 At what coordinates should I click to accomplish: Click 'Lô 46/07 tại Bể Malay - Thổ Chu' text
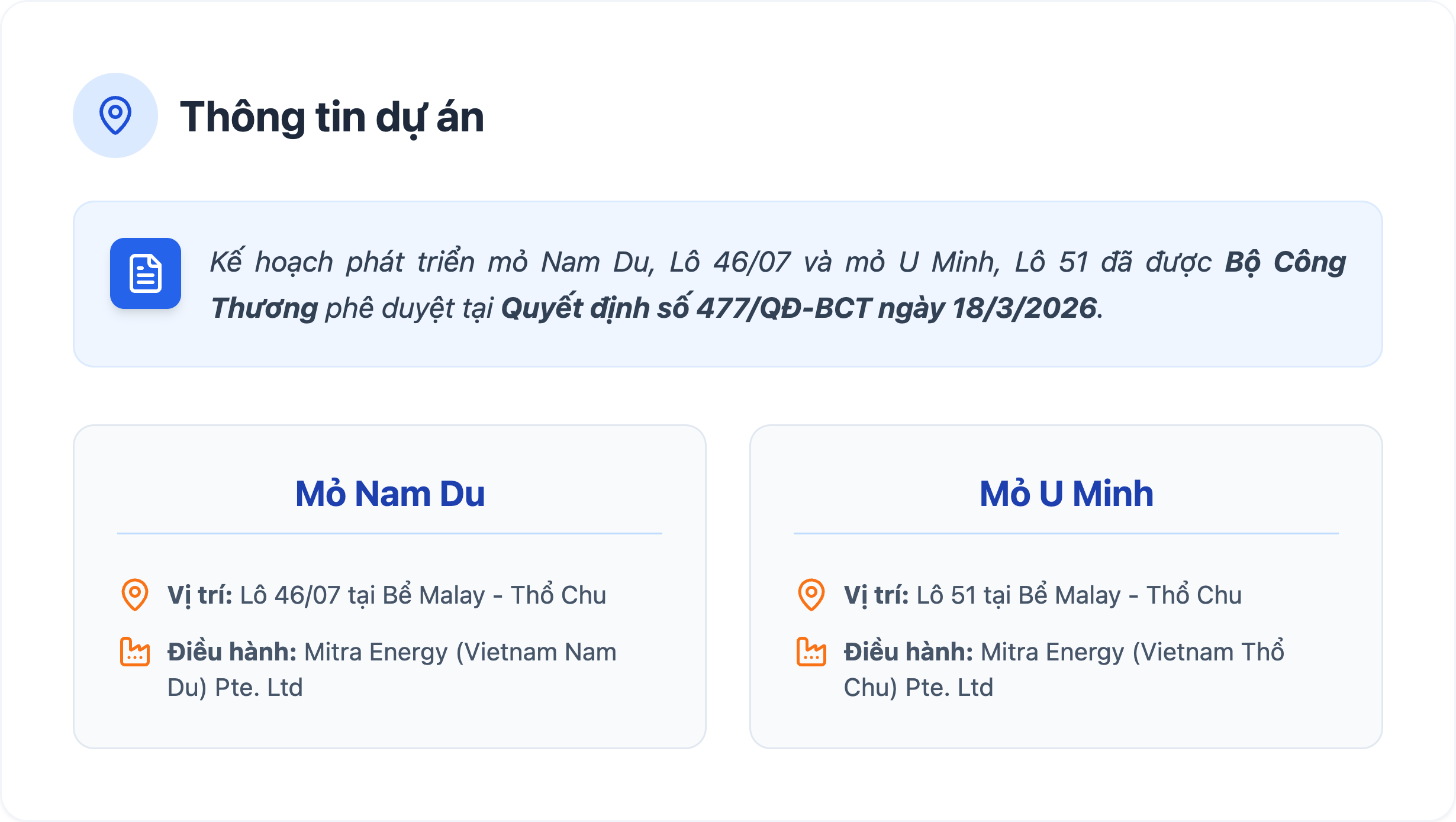[x=423, y=595]
